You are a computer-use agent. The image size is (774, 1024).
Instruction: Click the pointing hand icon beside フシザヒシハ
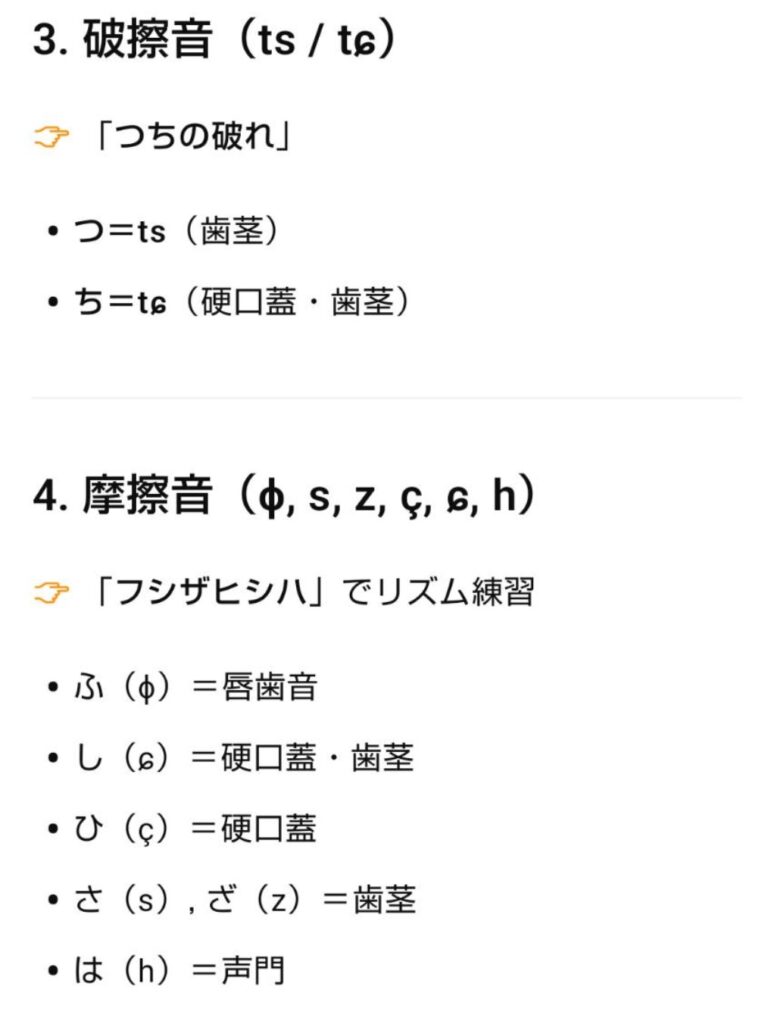pos(51,593)
